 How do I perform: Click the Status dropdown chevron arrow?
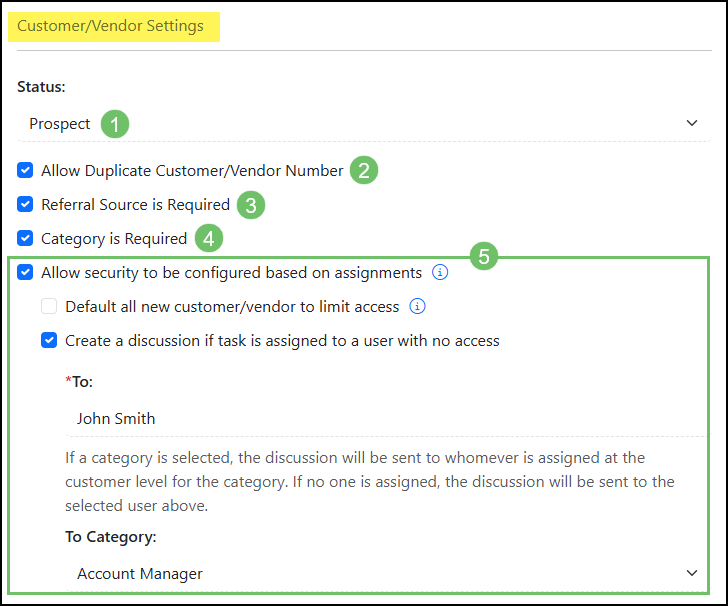[692, 123]
